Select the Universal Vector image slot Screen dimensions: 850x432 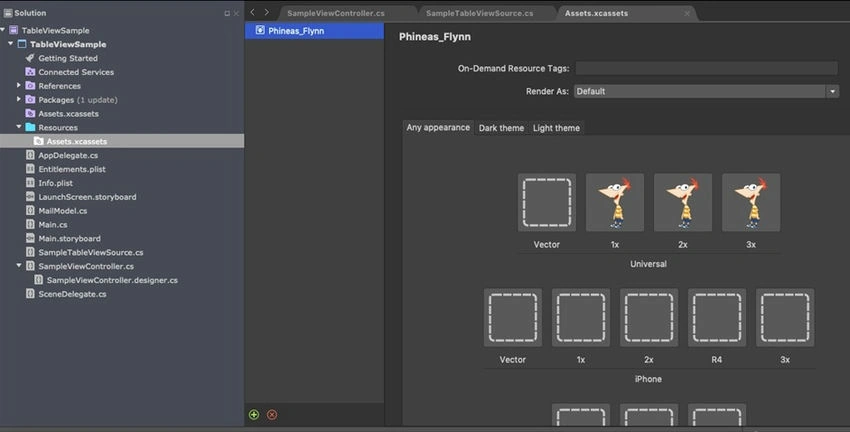[x=546, y=203]
